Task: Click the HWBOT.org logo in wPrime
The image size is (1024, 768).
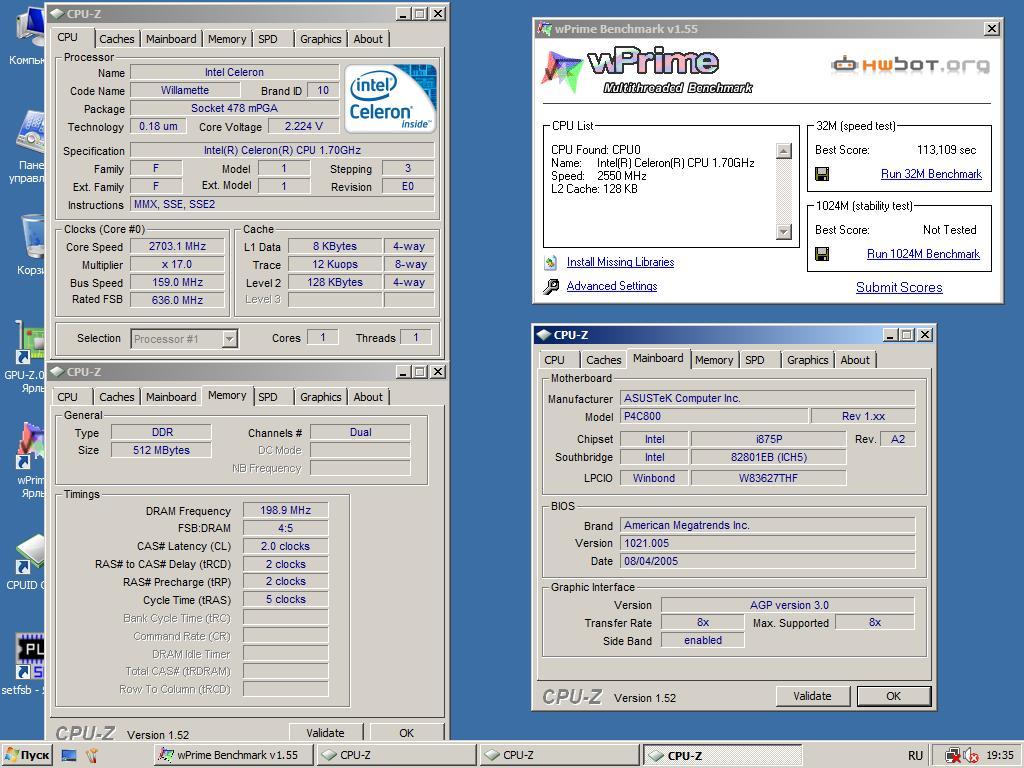Action: click(910, 65)
